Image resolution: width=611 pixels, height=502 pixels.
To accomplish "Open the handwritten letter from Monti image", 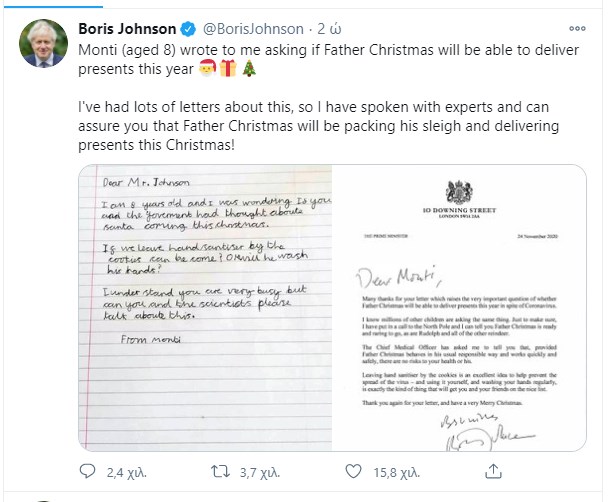I will pyautogui.click(x=207, y=304).
